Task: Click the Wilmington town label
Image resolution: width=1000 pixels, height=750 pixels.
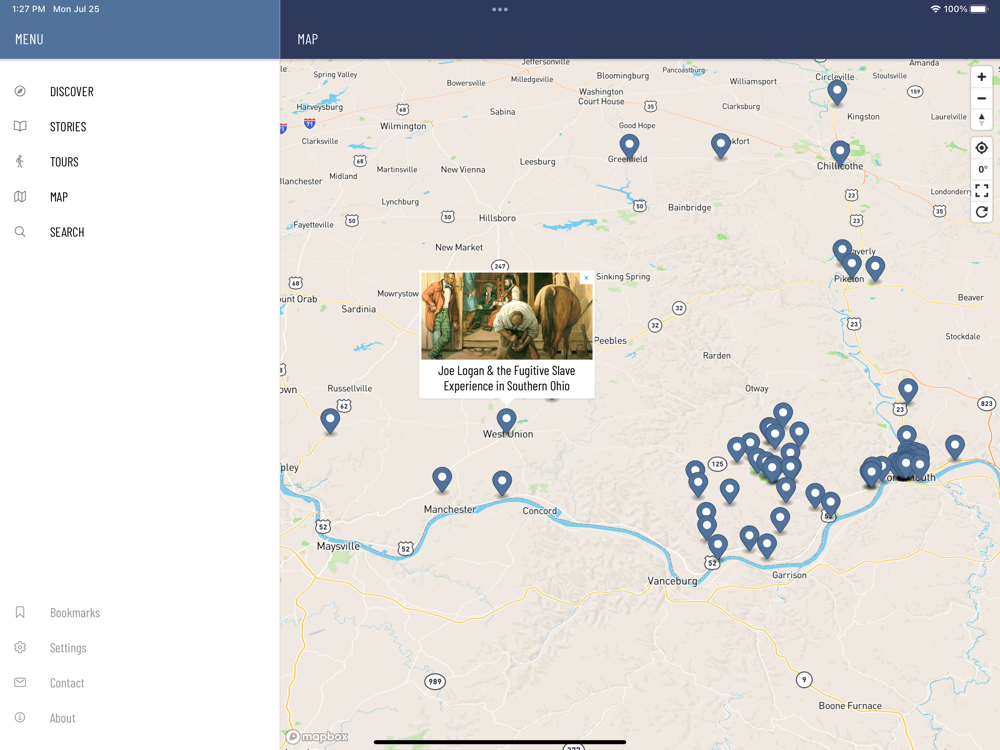Action: pyautogui.click(x=403, y=126)
